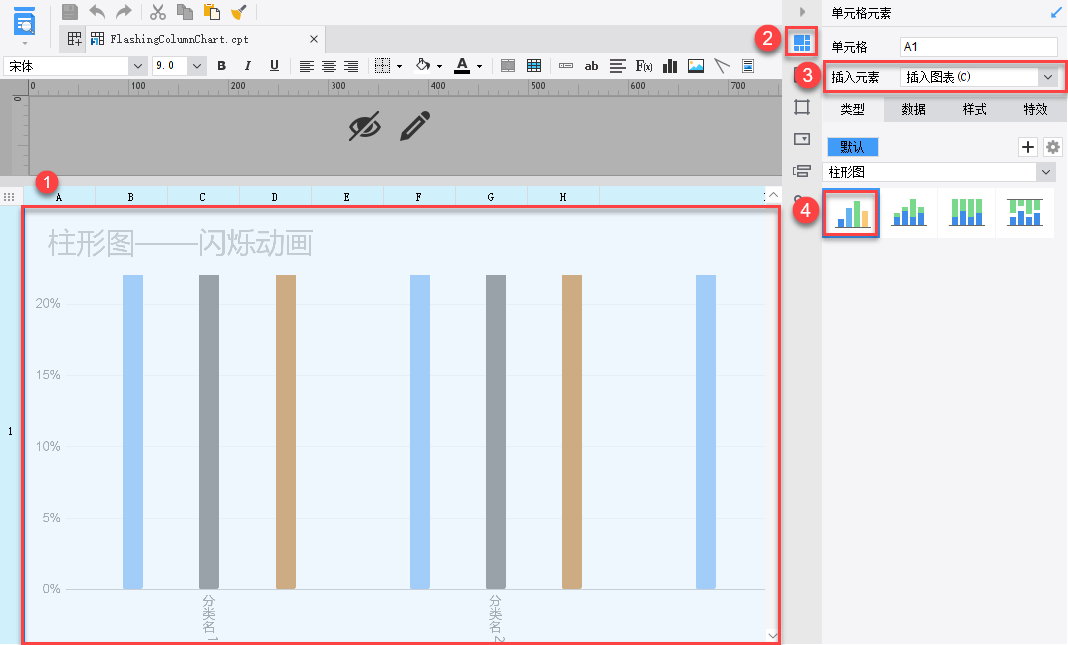Toggle the hidden eye icon in header area
Image resolution: width=1068 pixels, height=645 pixels.
(x=365, y=127)
